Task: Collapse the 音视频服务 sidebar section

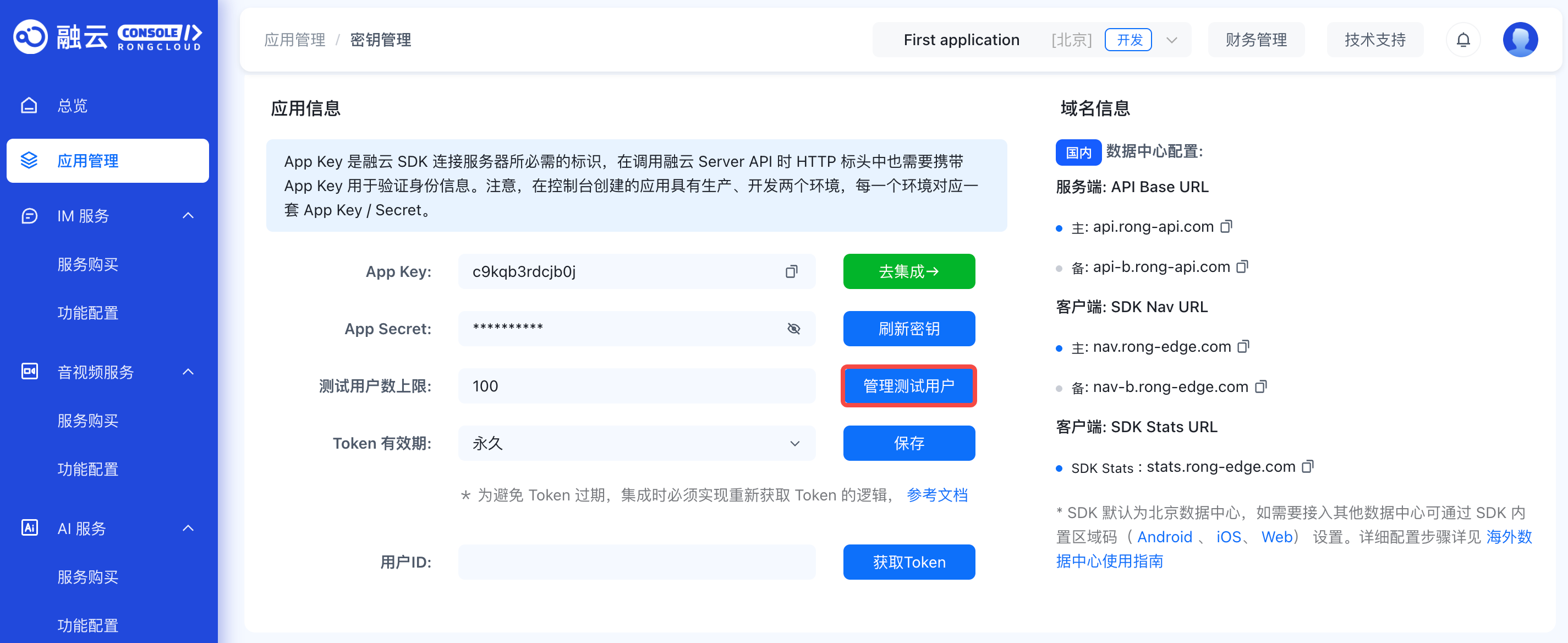Action: [x=188, y=372]
